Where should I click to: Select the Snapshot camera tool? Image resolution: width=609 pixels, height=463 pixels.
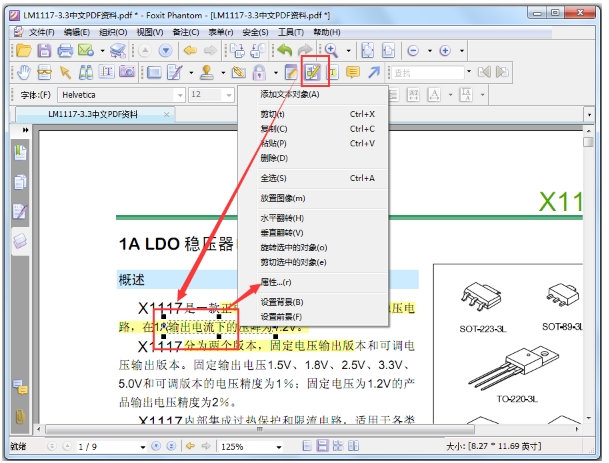point(127,72)
